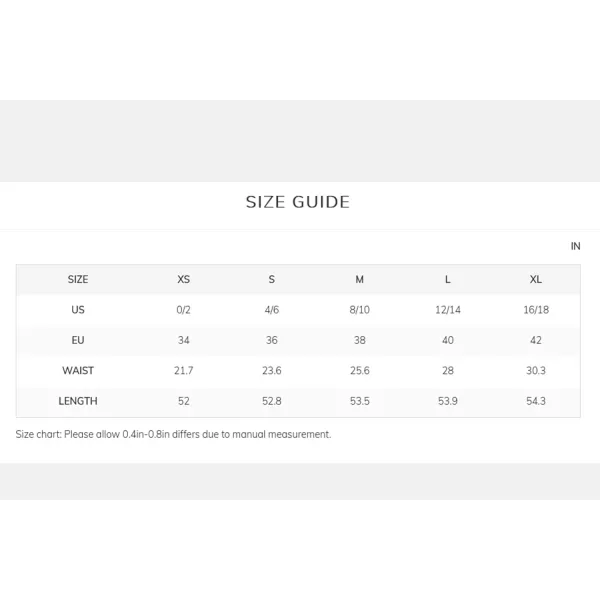Viewport: 600px width, 600px height.
Task: Select the LENGTH row label
Action: (78, 401)
